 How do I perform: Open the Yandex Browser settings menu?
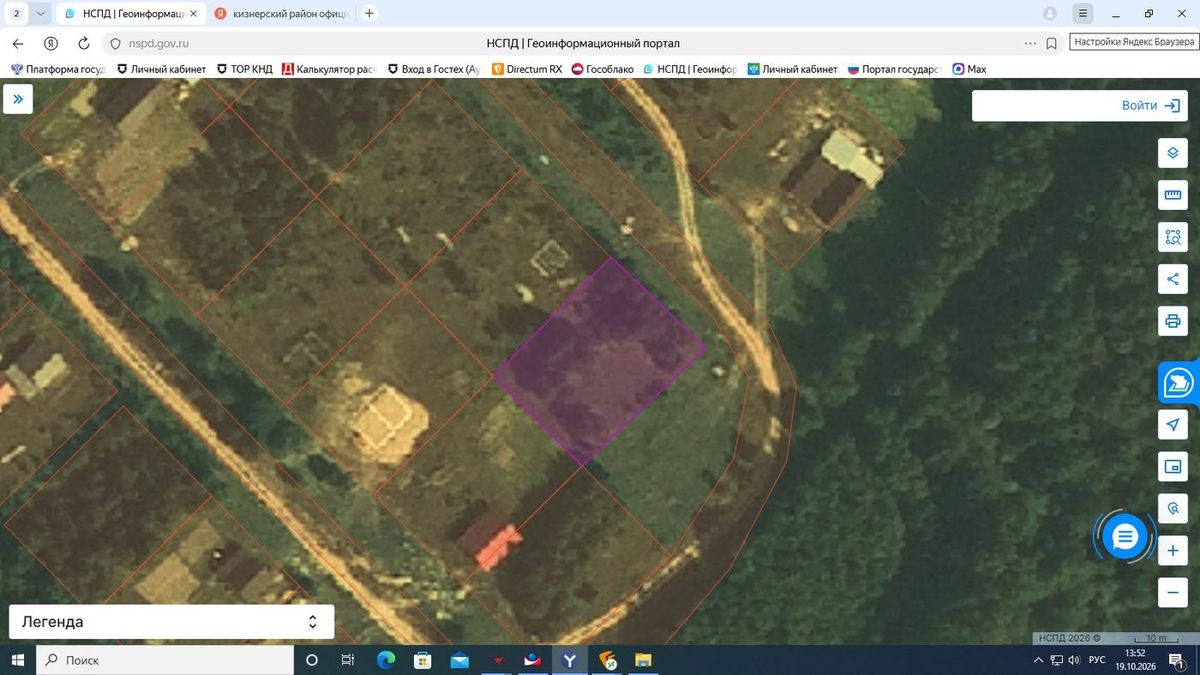[1082, 14]
